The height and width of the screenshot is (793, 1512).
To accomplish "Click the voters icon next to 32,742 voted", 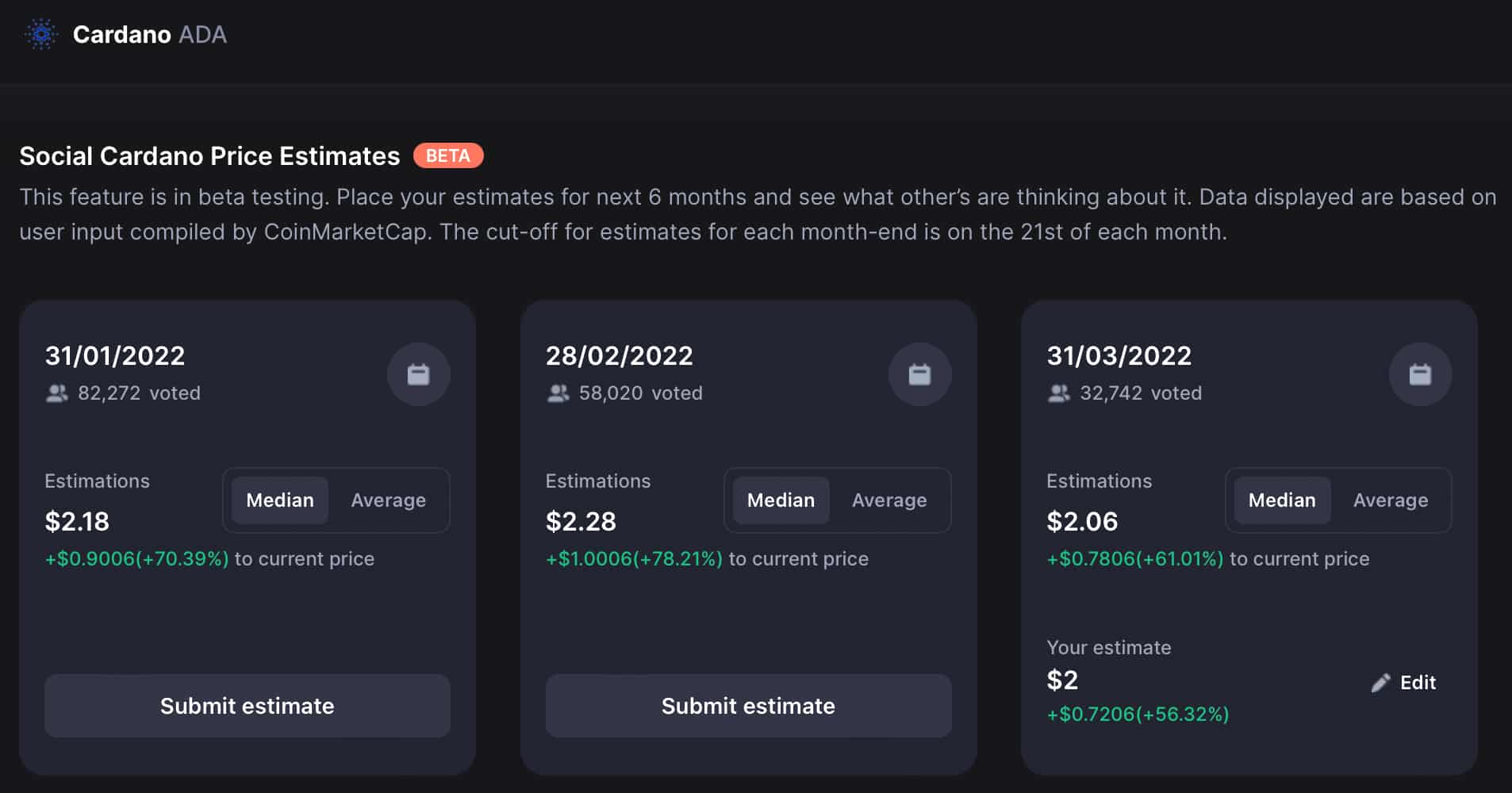I will (1059, 393).
